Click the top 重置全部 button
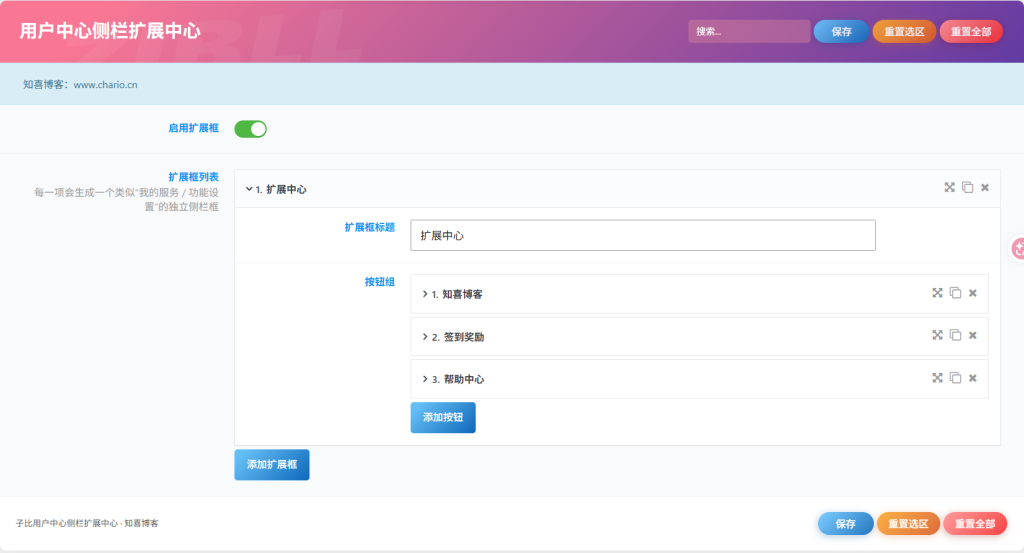This screenshot has width=1024, height=553. tap(970, 31)
